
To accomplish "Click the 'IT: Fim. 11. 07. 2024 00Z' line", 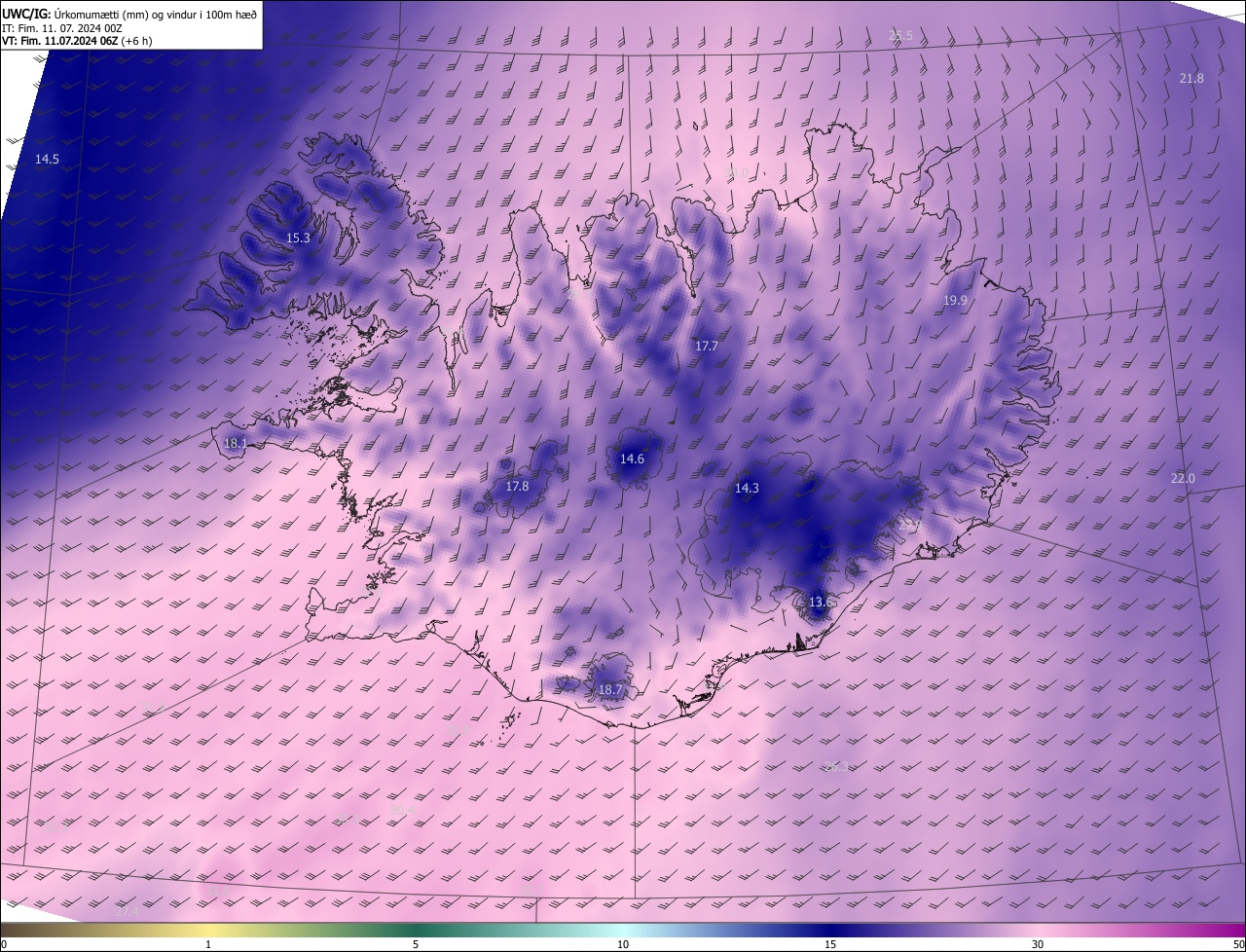I will (62, 28).
